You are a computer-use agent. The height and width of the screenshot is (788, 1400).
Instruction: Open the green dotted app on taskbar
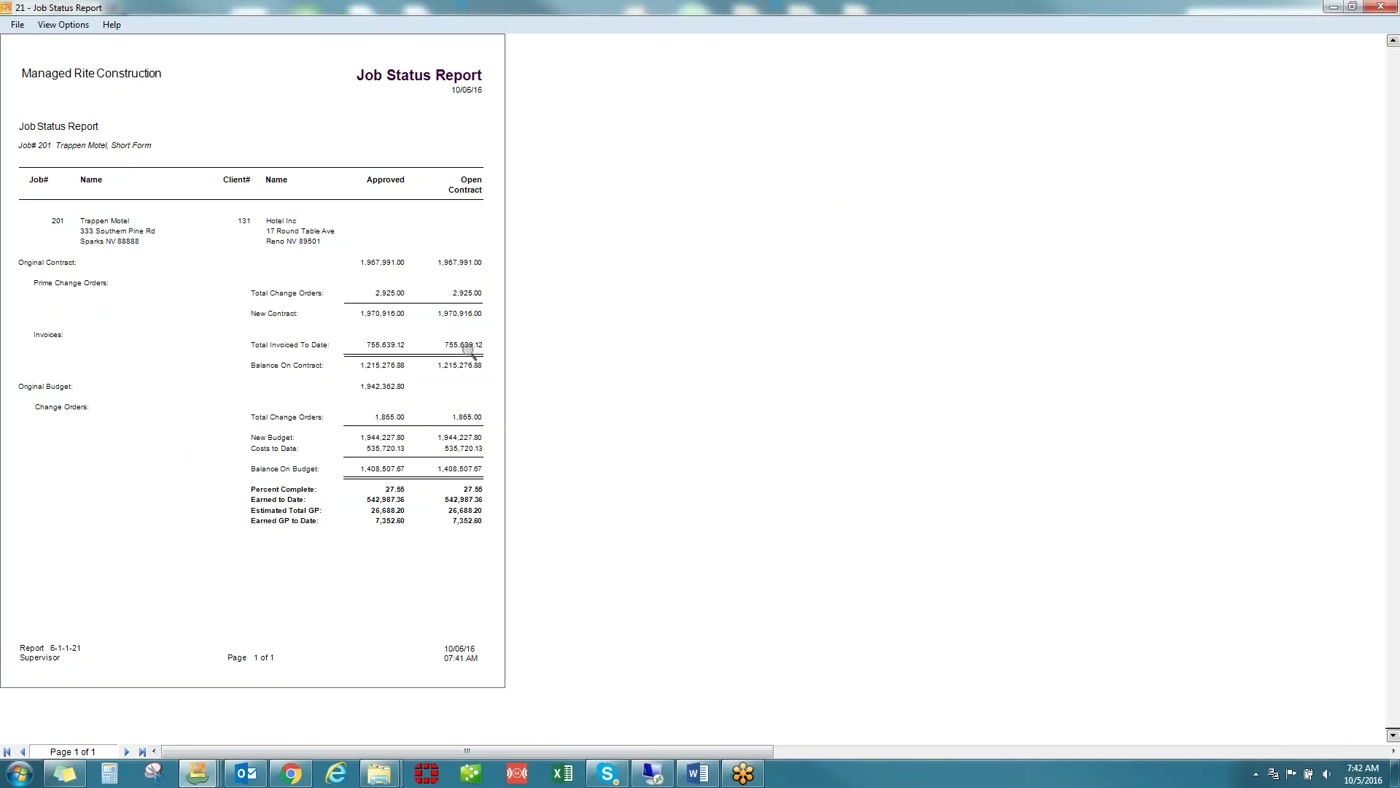click(471, 773)
